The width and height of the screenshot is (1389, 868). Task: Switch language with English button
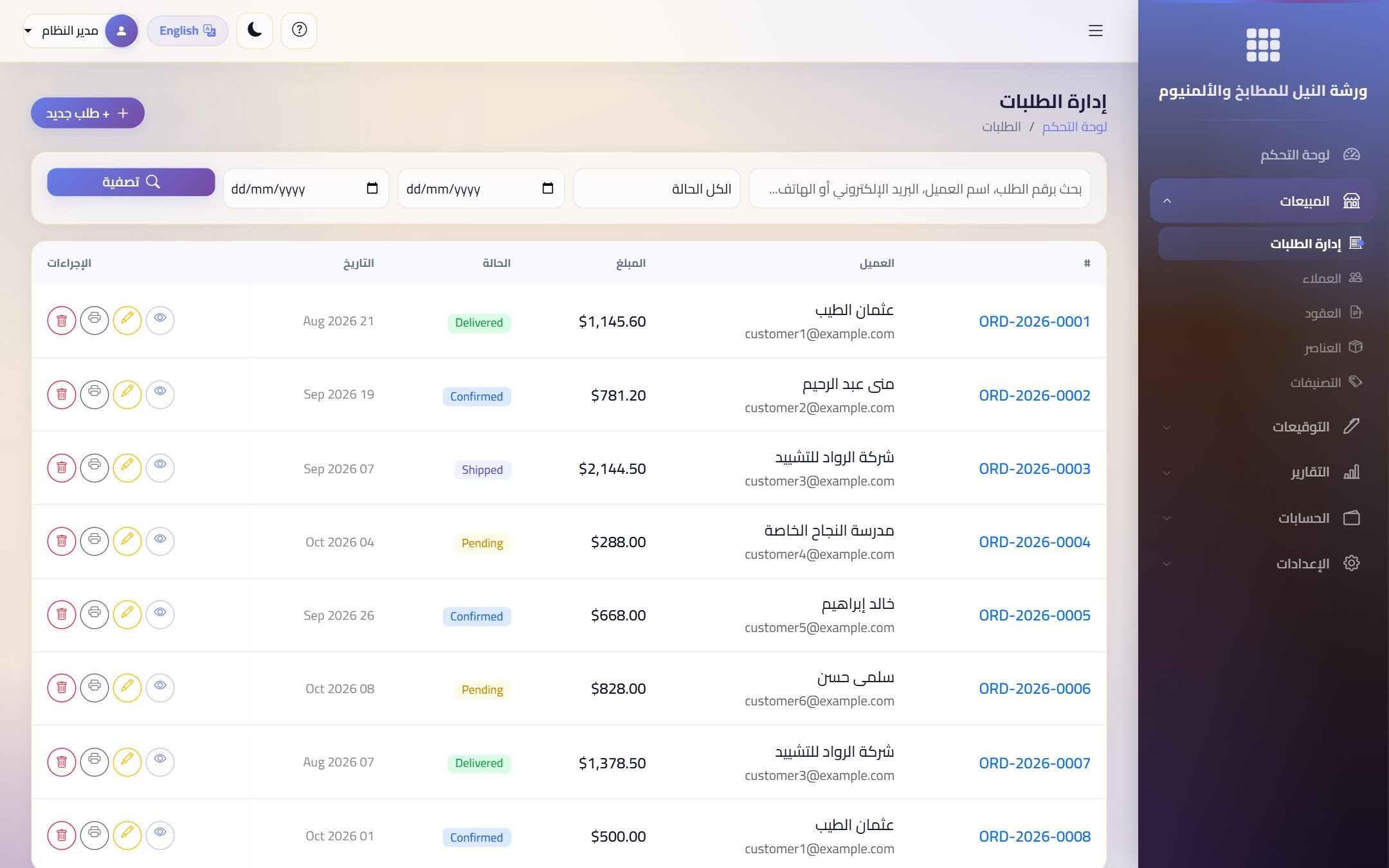[x=187, y=30]
